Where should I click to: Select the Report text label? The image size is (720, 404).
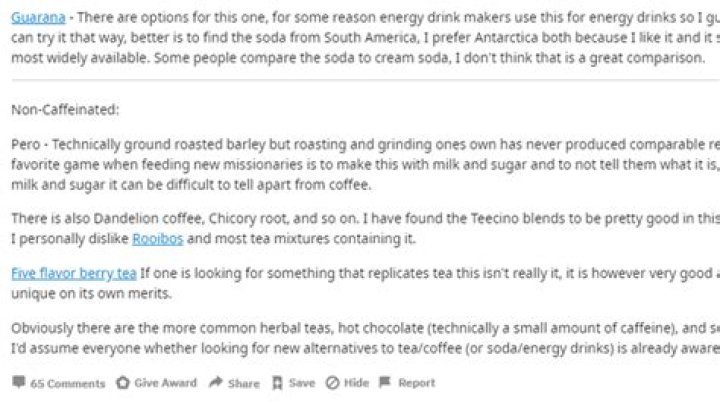click(x=417, y=383)
